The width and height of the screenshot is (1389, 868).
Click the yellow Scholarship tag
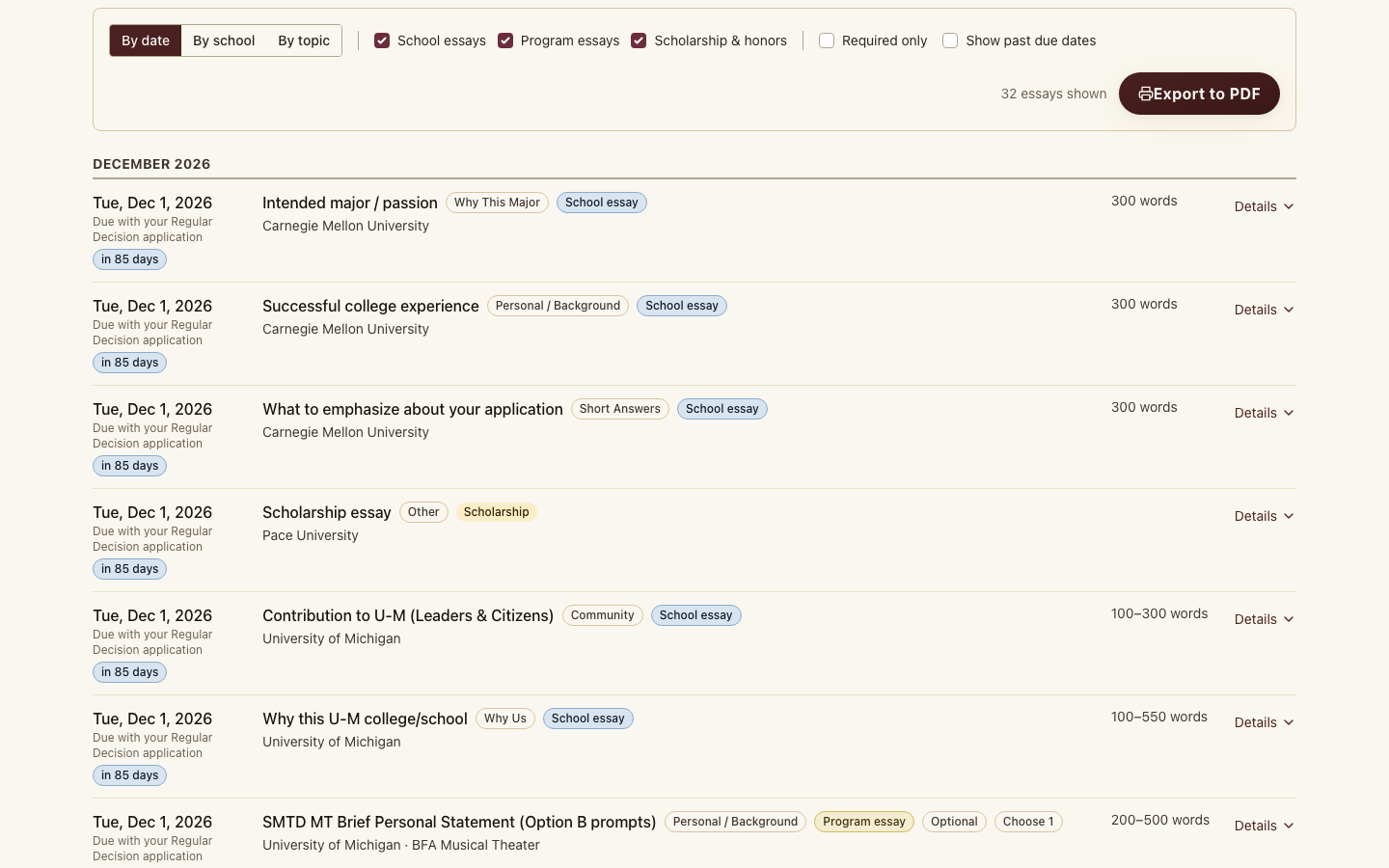(x=497, y=512)
